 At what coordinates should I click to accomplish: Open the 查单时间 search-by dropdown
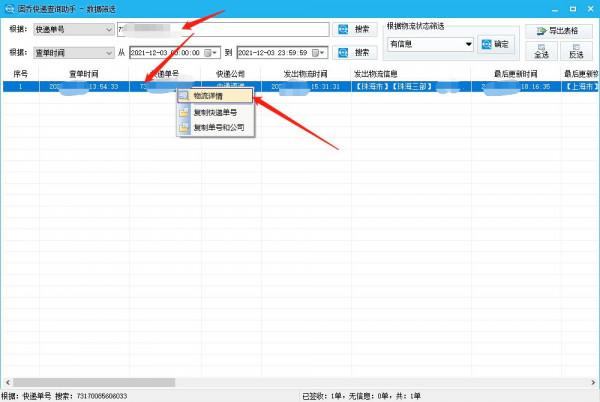pyautogui.click(x=73, y=52)
